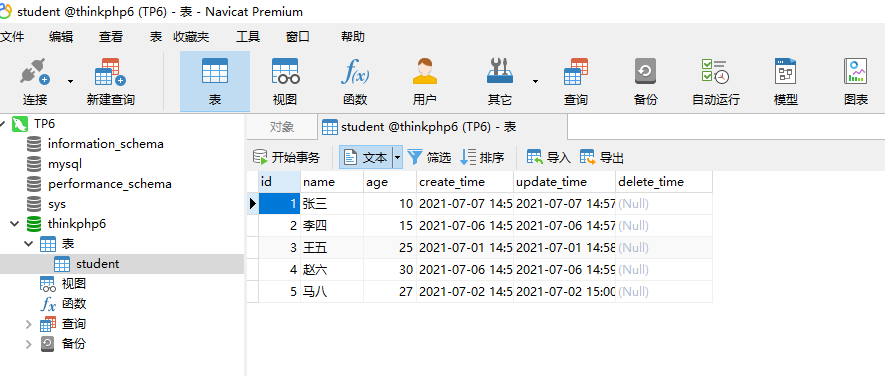Select the name cell containing 王五
Screen dimensions: 885x376
click(332, 248)
